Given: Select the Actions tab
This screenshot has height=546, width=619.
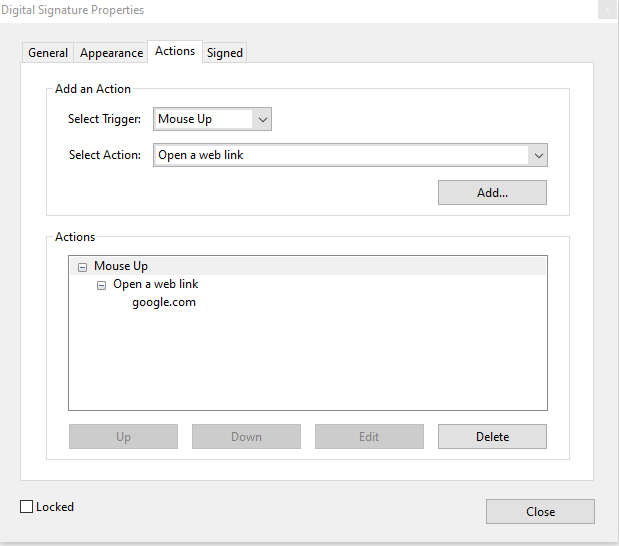Looking at the screenshot, I should pyautogui.click(x=175, y=51).
